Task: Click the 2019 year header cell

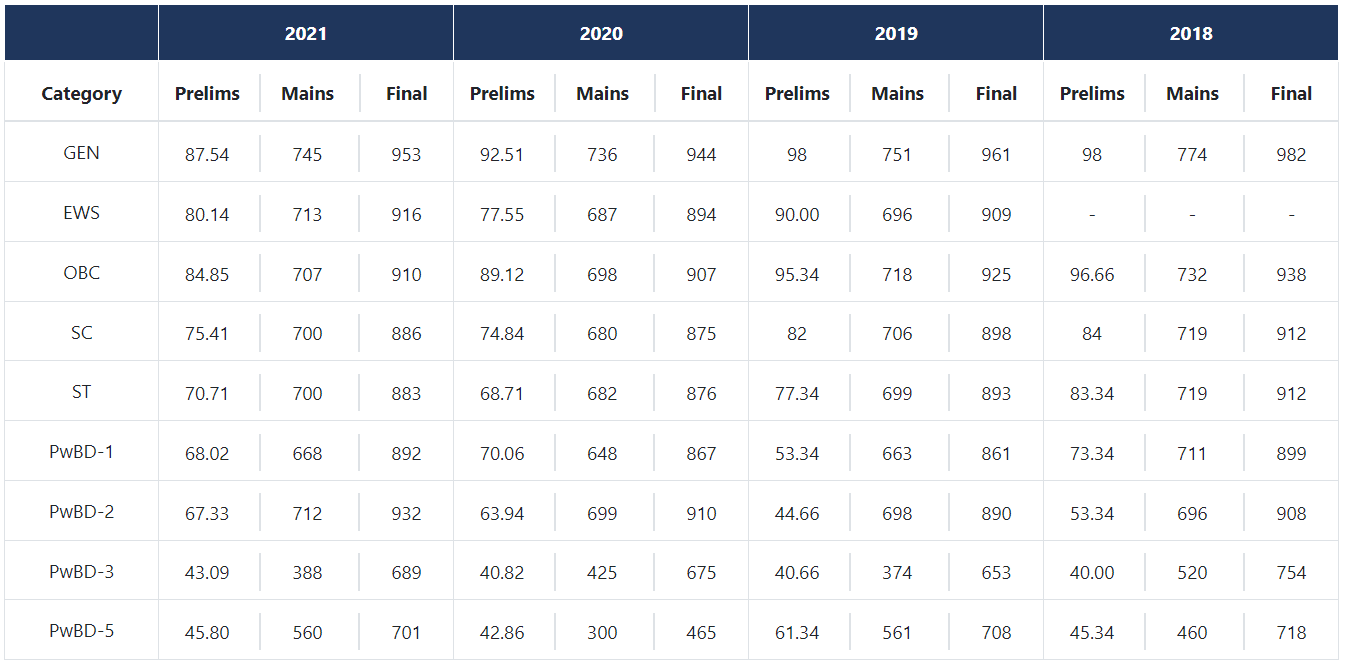Action: [x=896, y=34]
